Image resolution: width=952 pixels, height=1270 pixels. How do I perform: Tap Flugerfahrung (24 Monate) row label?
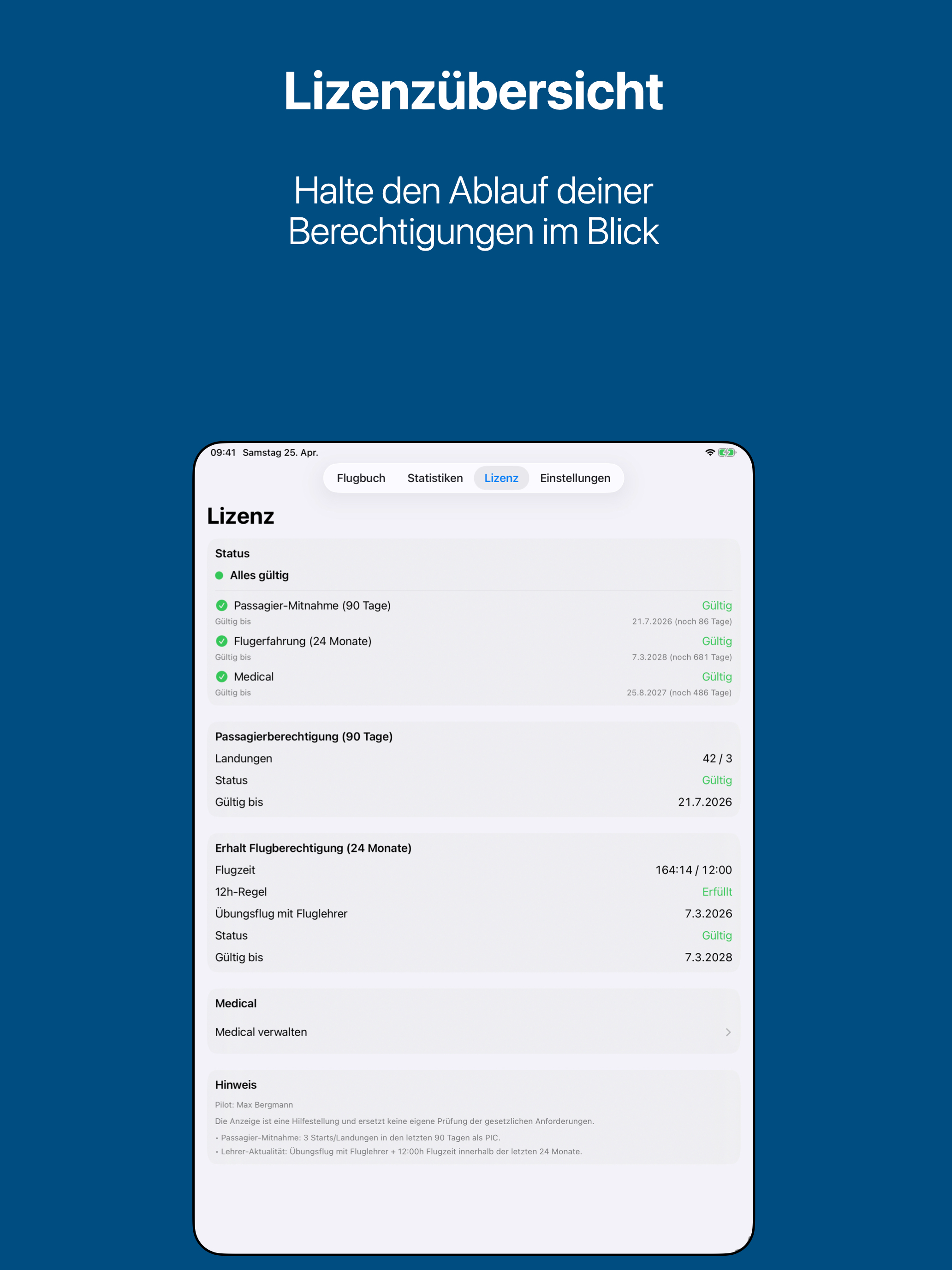[303, 641]
